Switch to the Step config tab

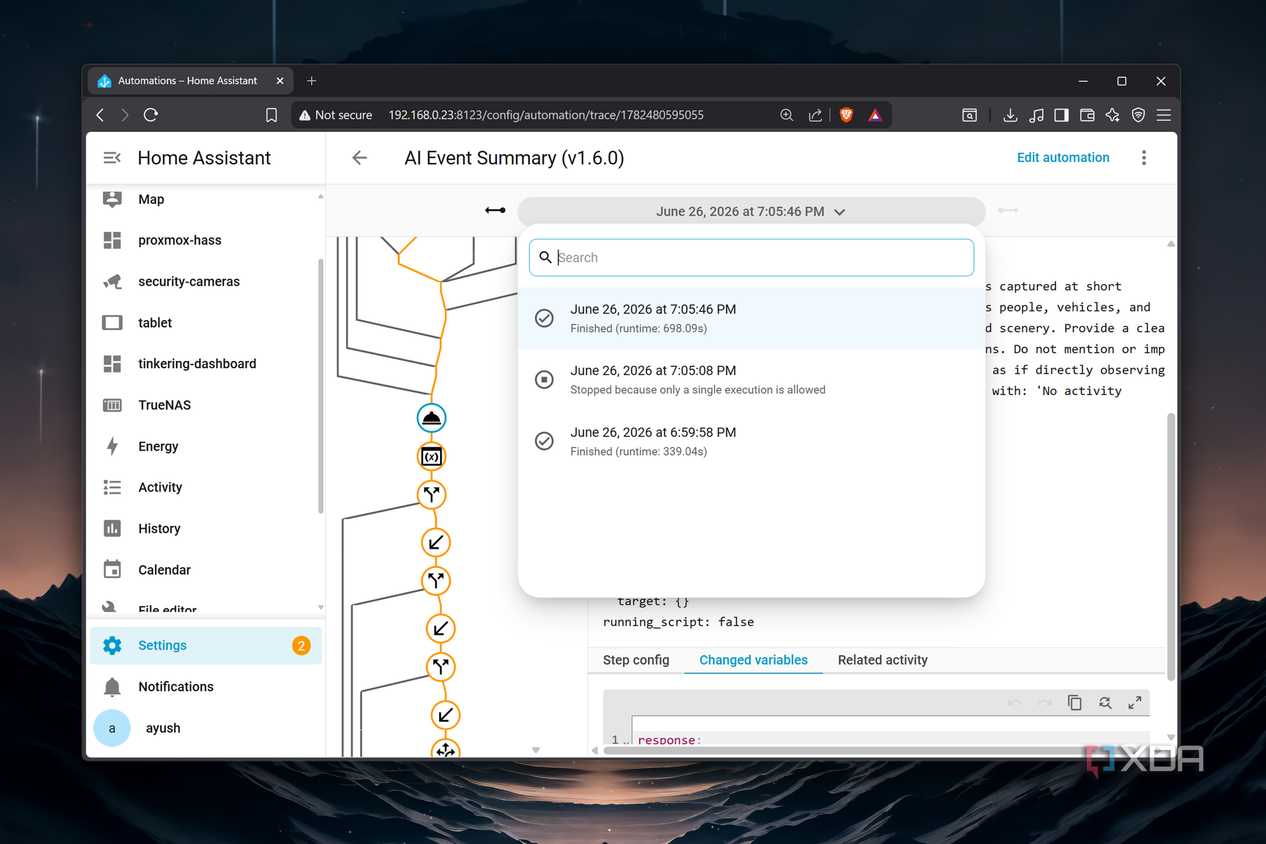pos(636,660)
